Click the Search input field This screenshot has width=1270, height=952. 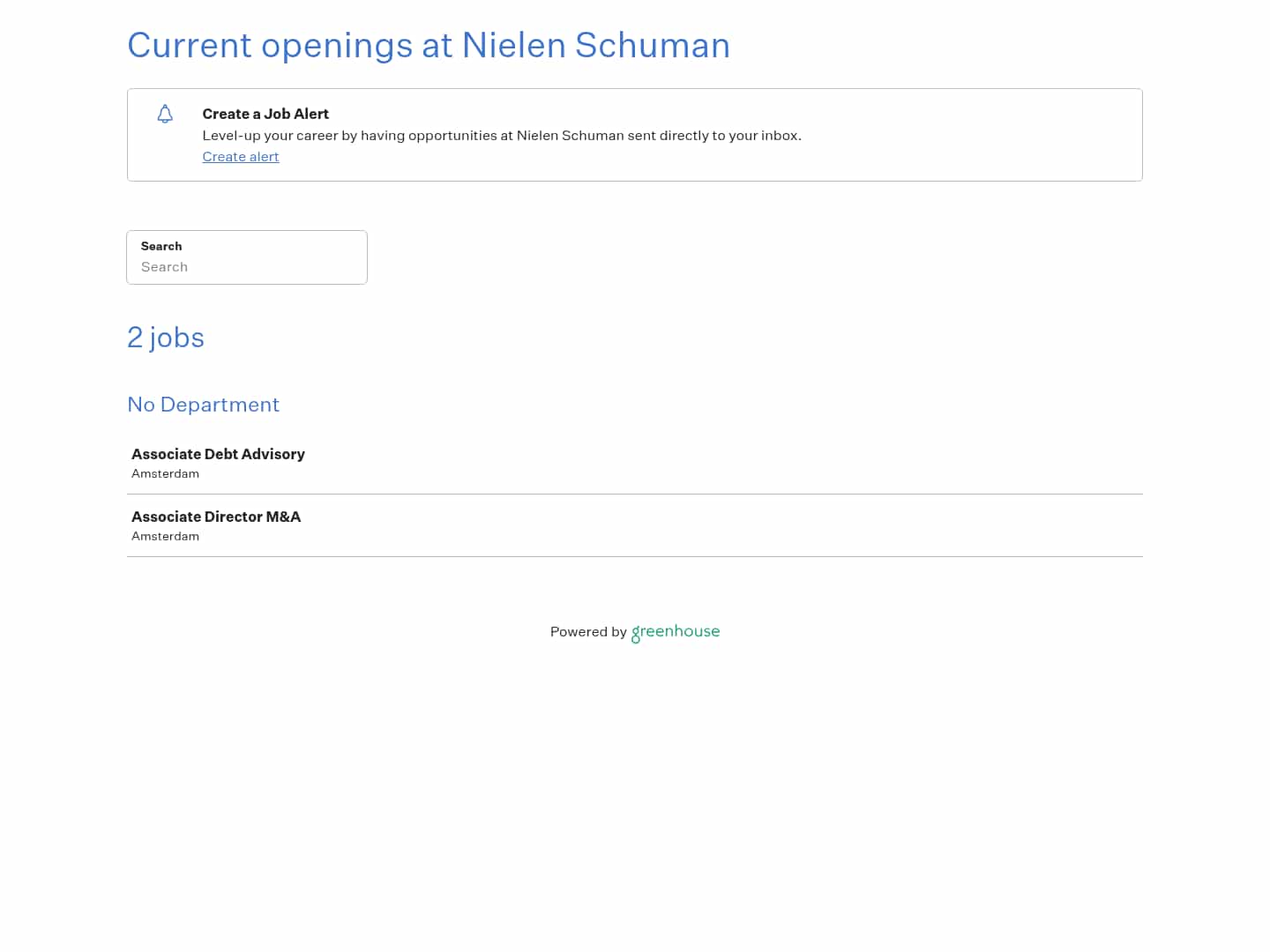pos(247,267)
